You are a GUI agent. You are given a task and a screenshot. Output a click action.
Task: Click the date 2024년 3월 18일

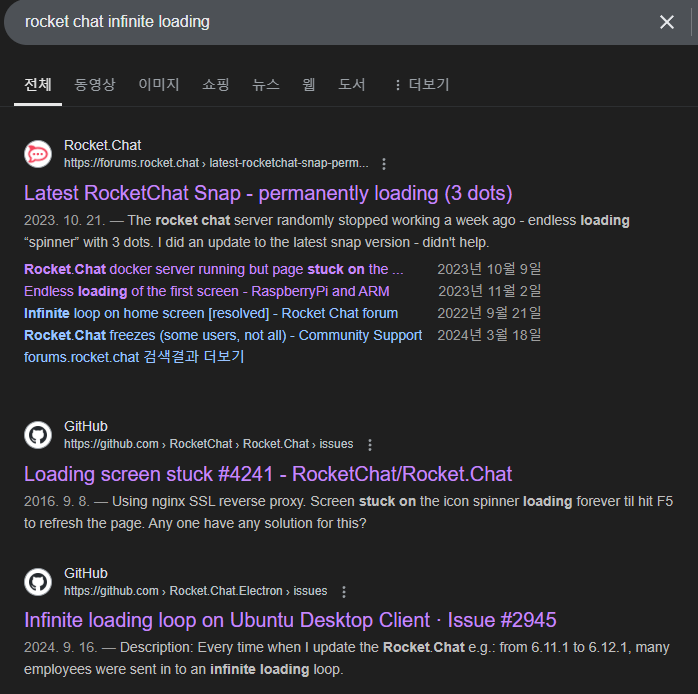click(x=489, y=335)
